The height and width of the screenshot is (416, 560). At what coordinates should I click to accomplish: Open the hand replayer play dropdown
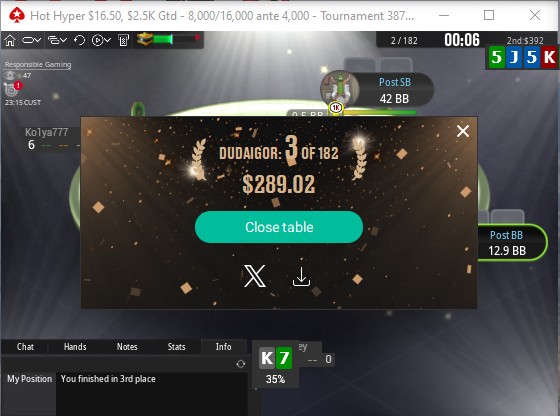(101, 40)
